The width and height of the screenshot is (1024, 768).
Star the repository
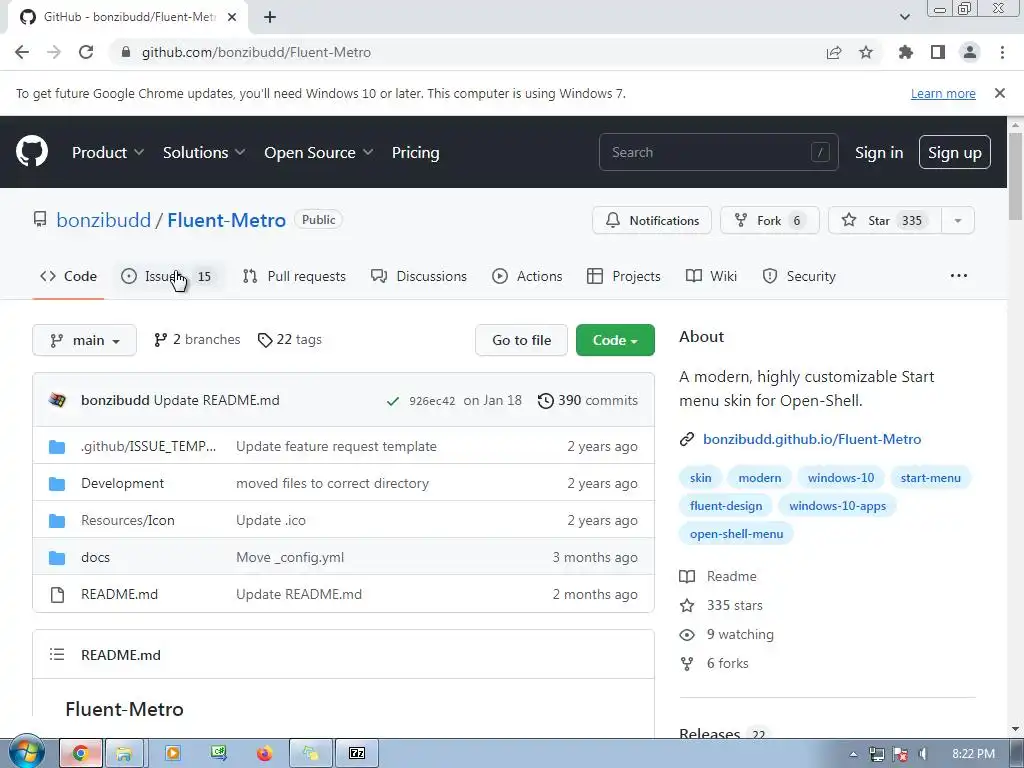tap(885, 221)
